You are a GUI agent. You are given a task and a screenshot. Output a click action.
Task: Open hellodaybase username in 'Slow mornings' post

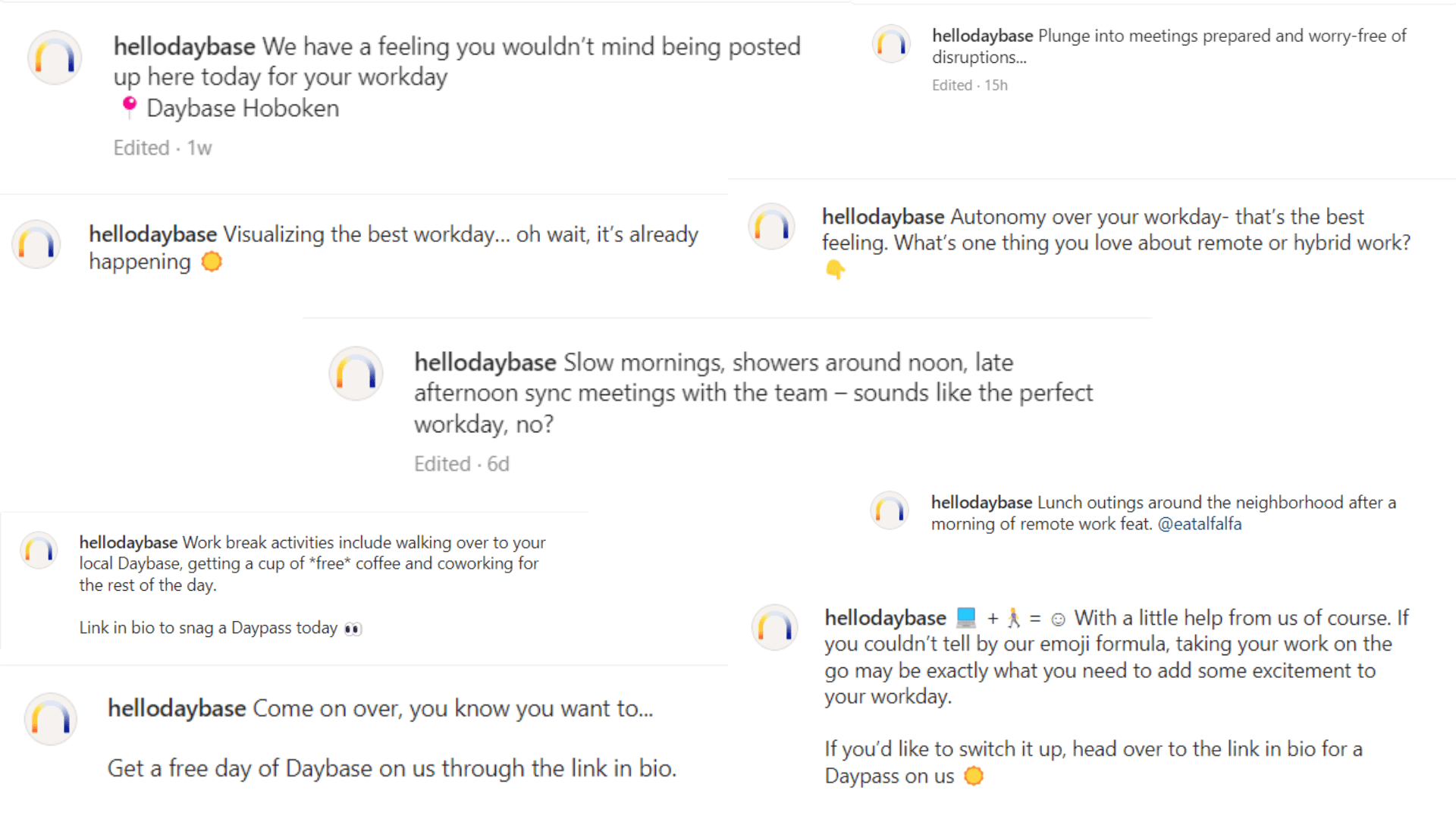(485, 362)
